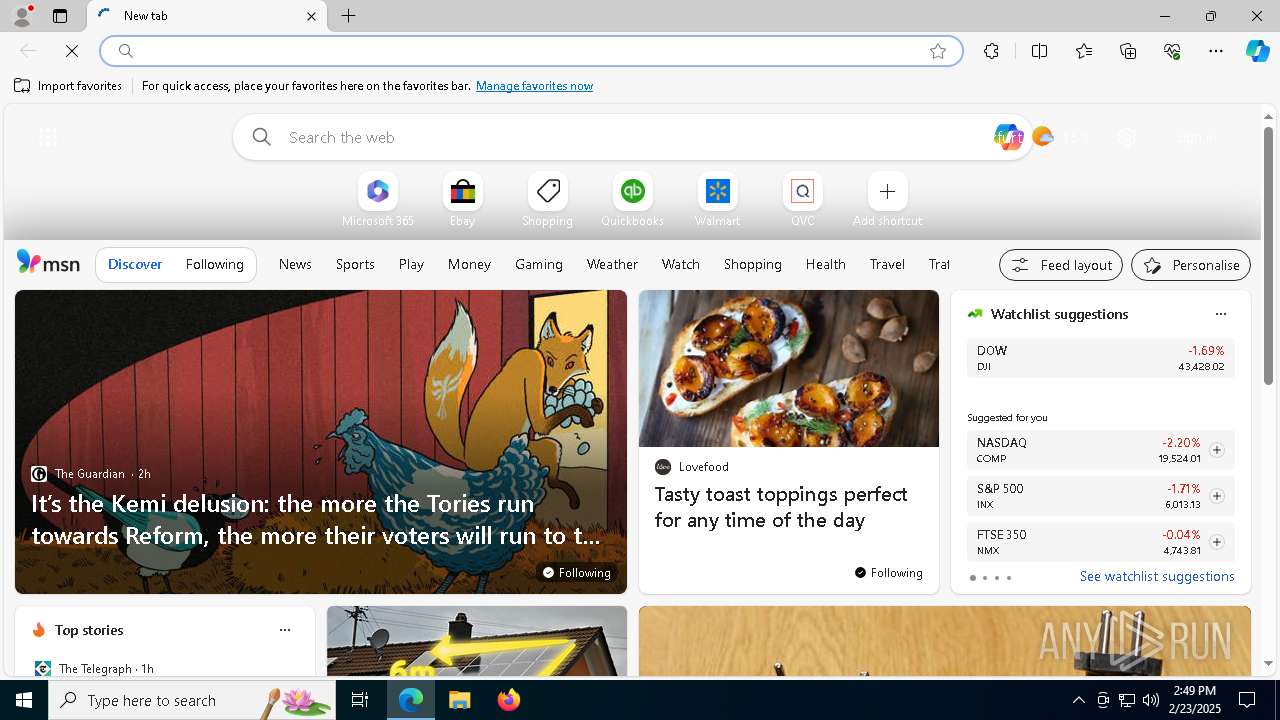
Task: Open the News category
Action: tap(295, 264)
